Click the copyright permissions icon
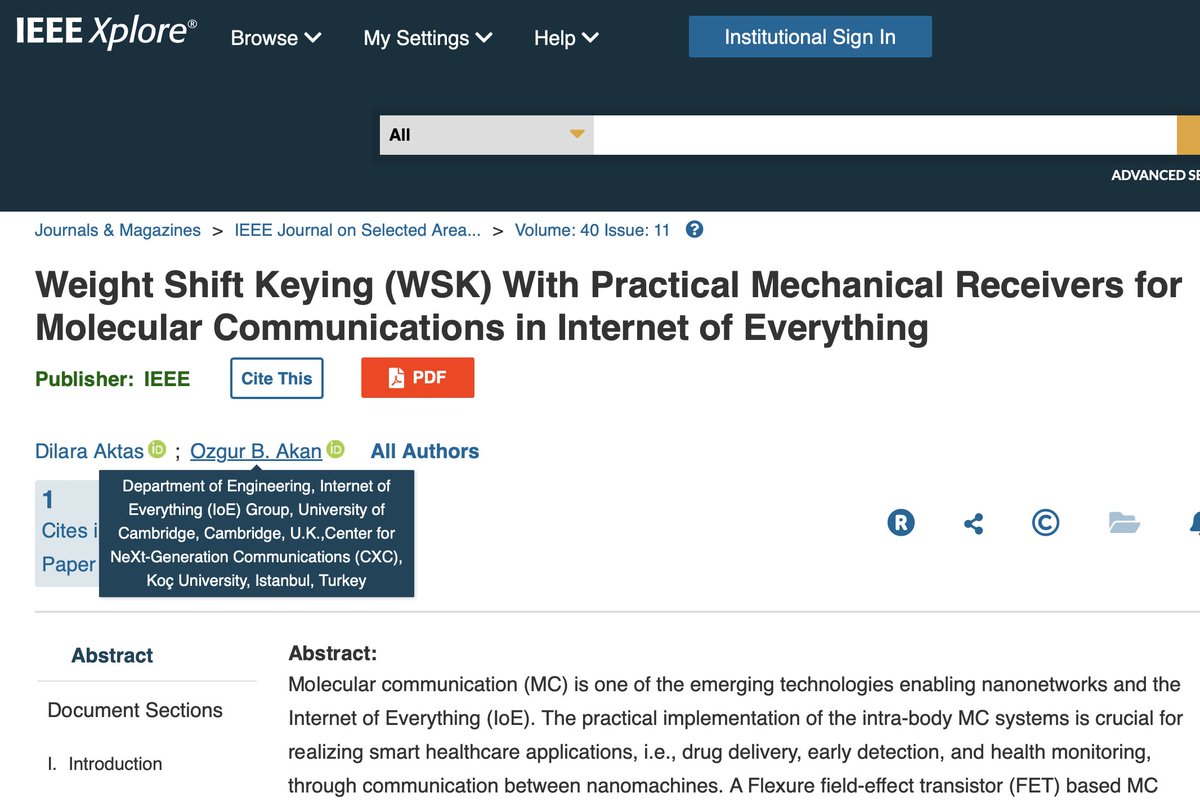The image size is (1200, 806). click(1046, 522)
